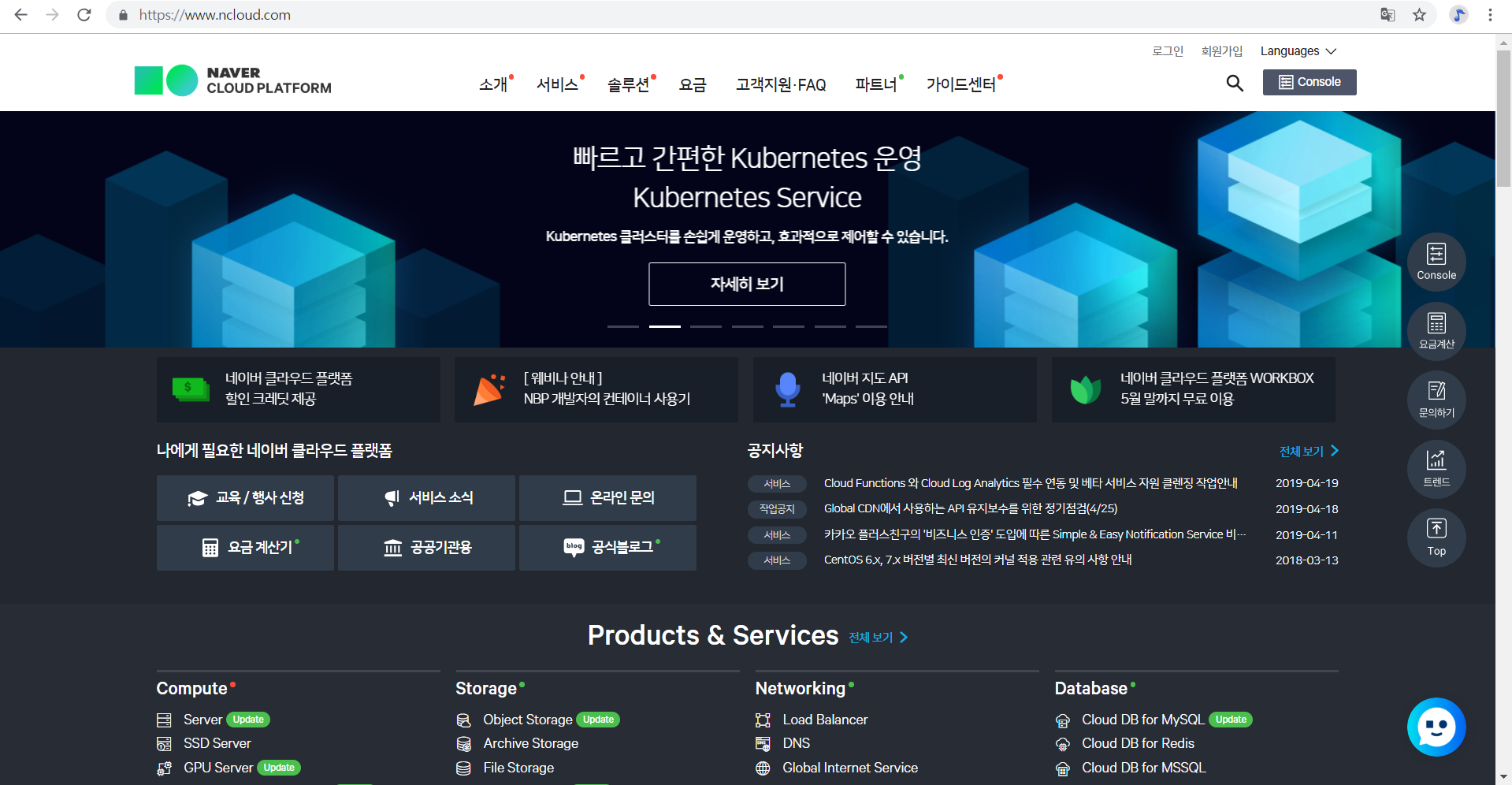Expand the Languages dropdown
The image size is (1512, 785).
(x=1298, y=51)
